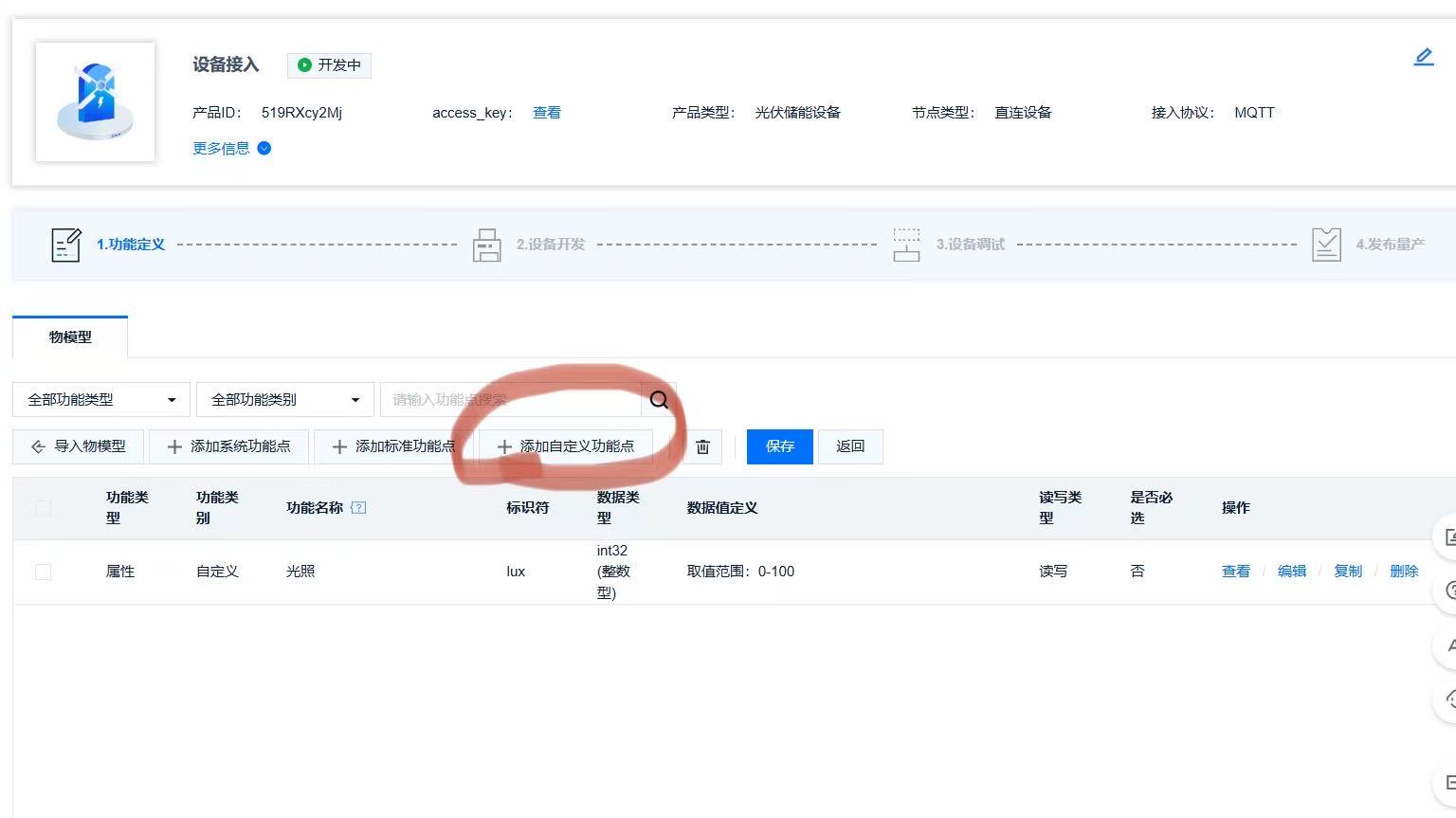Open step 1.功能定义
This screenshot has width=1456, height=818.
[x=131, y=244]
